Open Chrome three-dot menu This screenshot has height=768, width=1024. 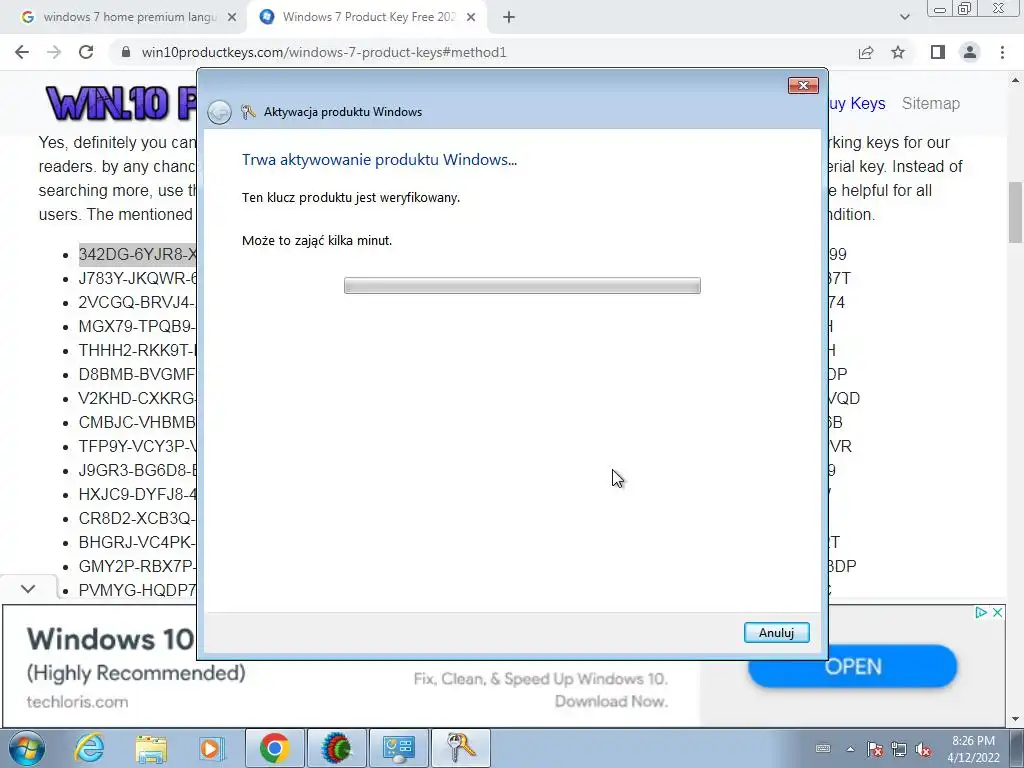(x=1002, y=52)
